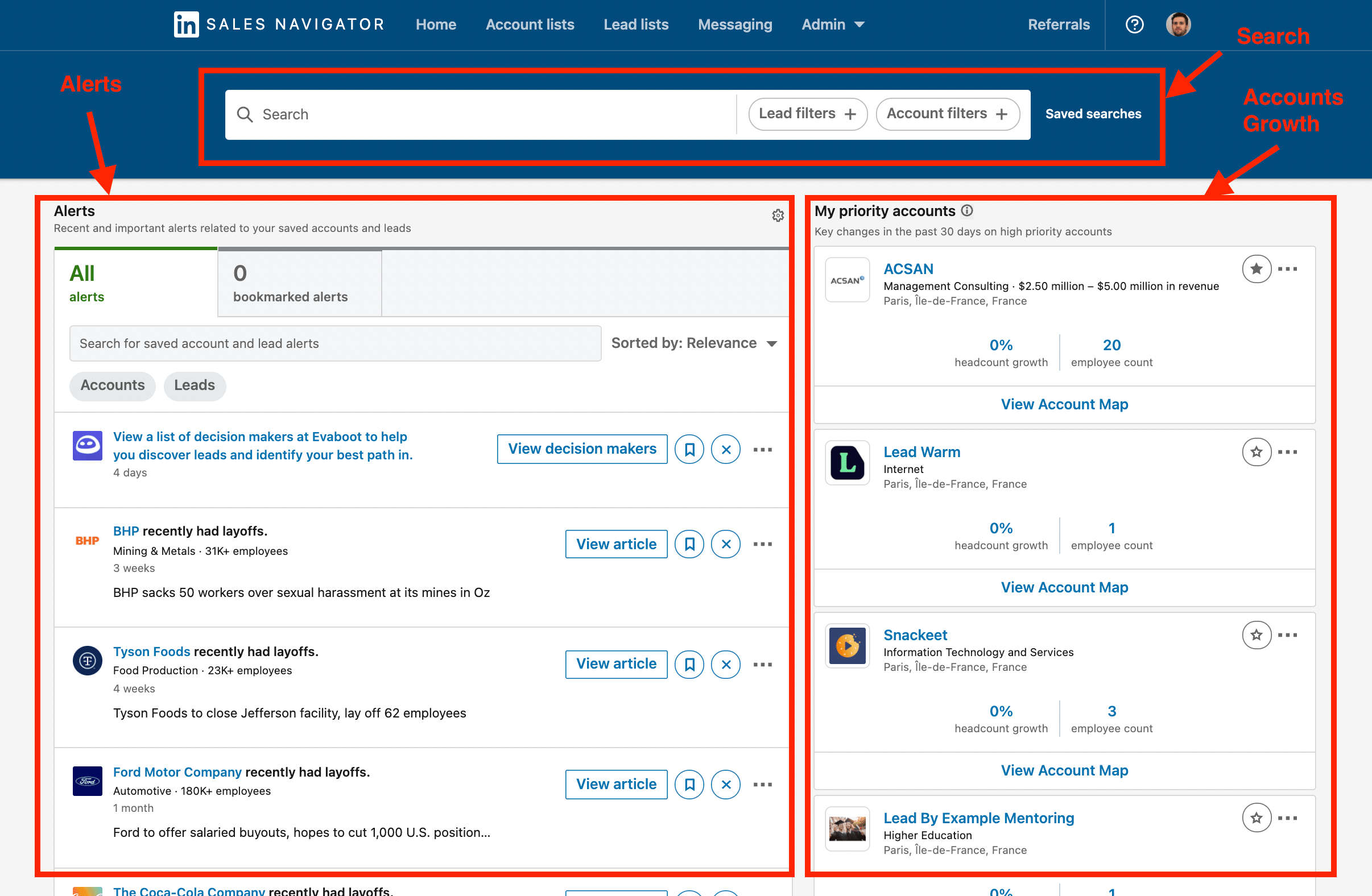Open the Lead By Example Mentoring account
This screenshot has height=896, width=1372.
(978, 818)
